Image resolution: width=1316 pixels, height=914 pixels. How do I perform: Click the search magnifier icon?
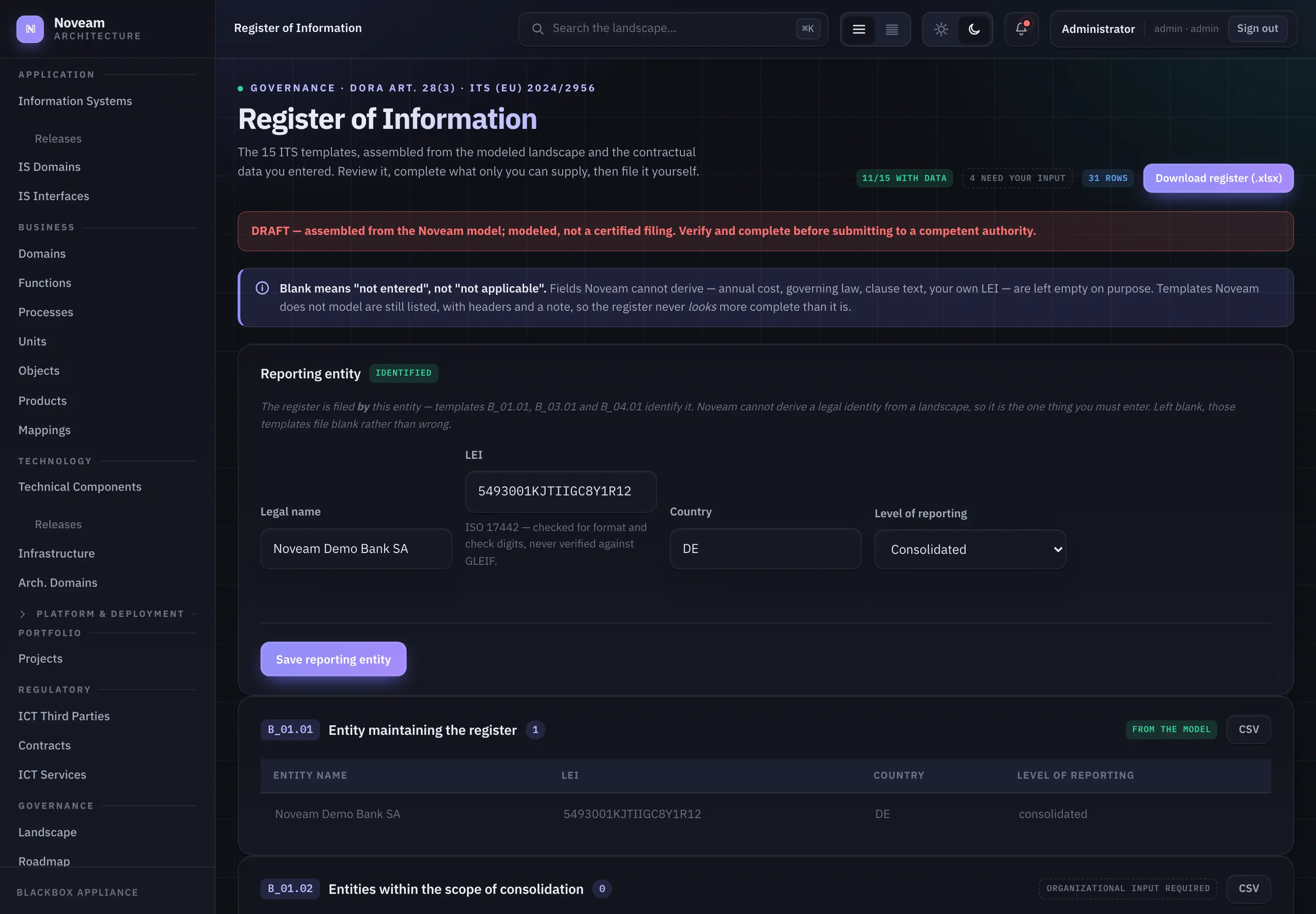click(537, 29)
